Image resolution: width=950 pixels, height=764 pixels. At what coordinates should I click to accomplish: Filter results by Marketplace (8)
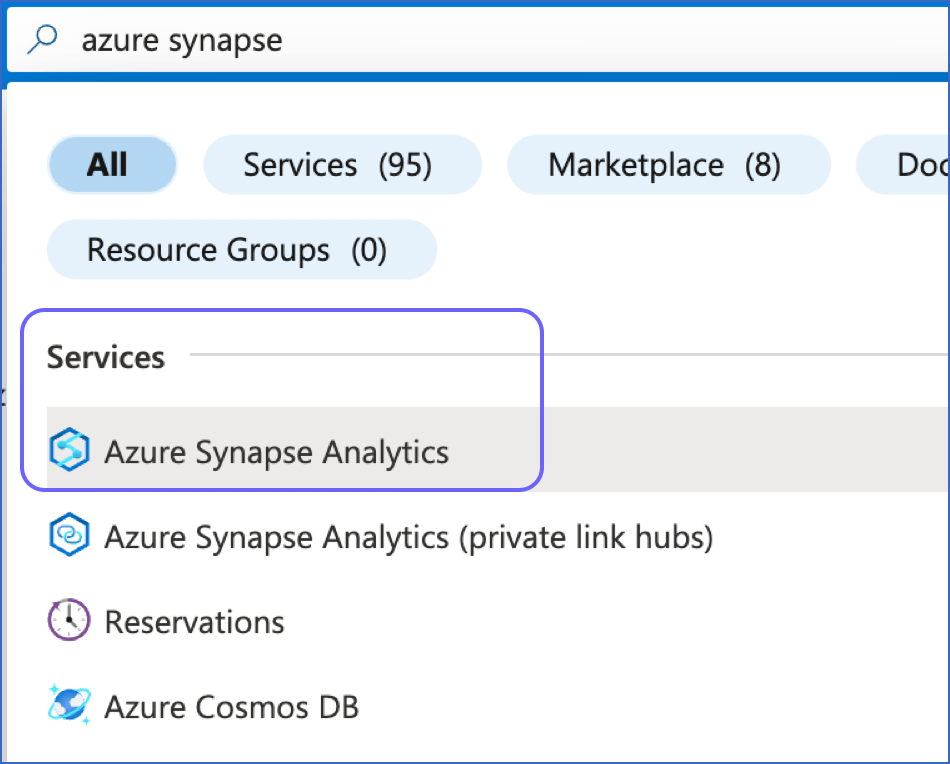[x=668, y=164]
